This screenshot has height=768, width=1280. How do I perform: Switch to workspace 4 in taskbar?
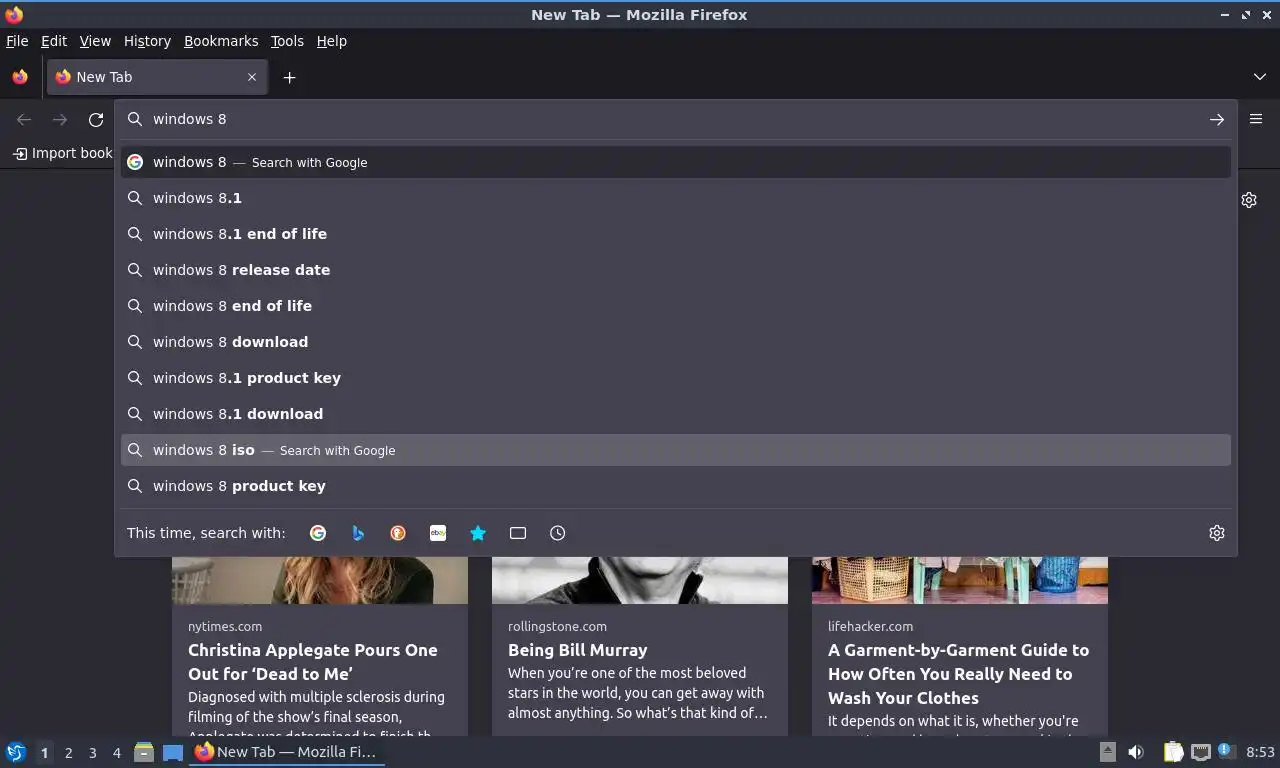point(116,753)
